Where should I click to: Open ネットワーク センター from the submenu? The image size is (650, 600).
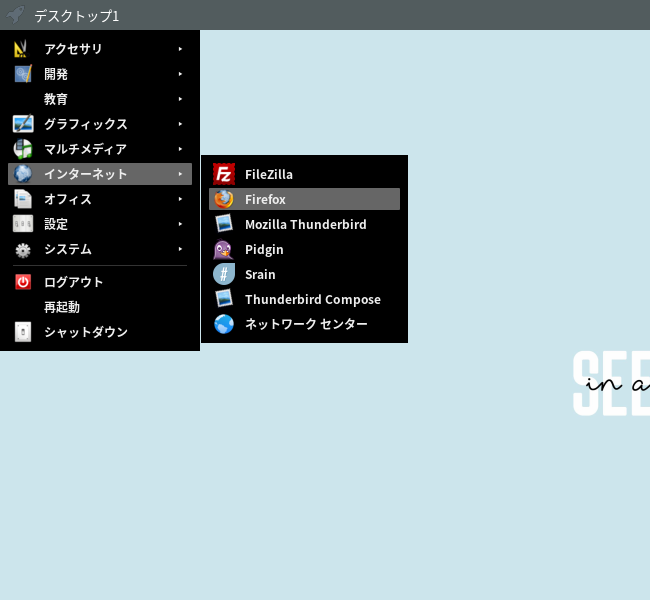click(x=304, y=324)
